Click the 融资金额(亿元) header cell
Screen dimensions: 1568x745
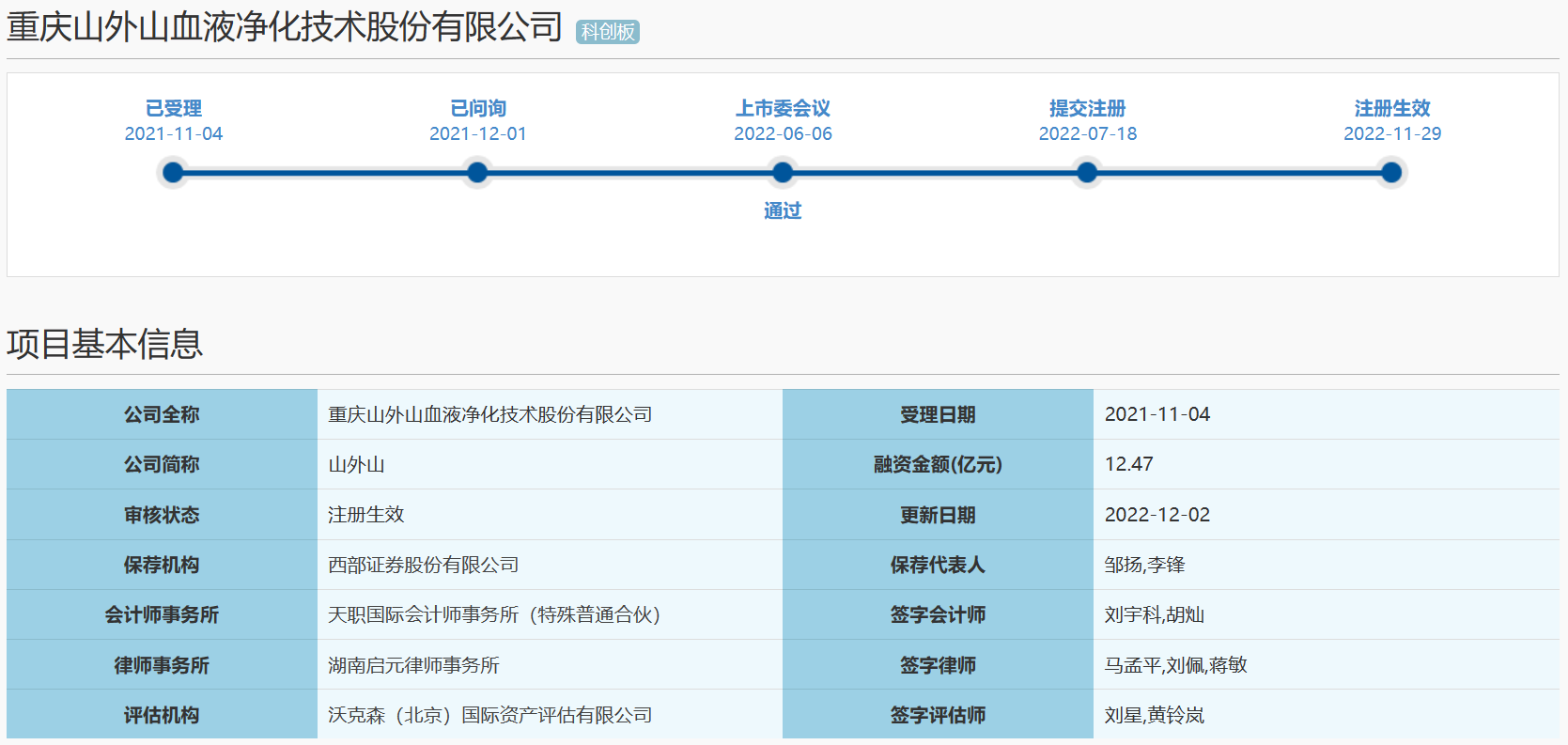[938, 464]
